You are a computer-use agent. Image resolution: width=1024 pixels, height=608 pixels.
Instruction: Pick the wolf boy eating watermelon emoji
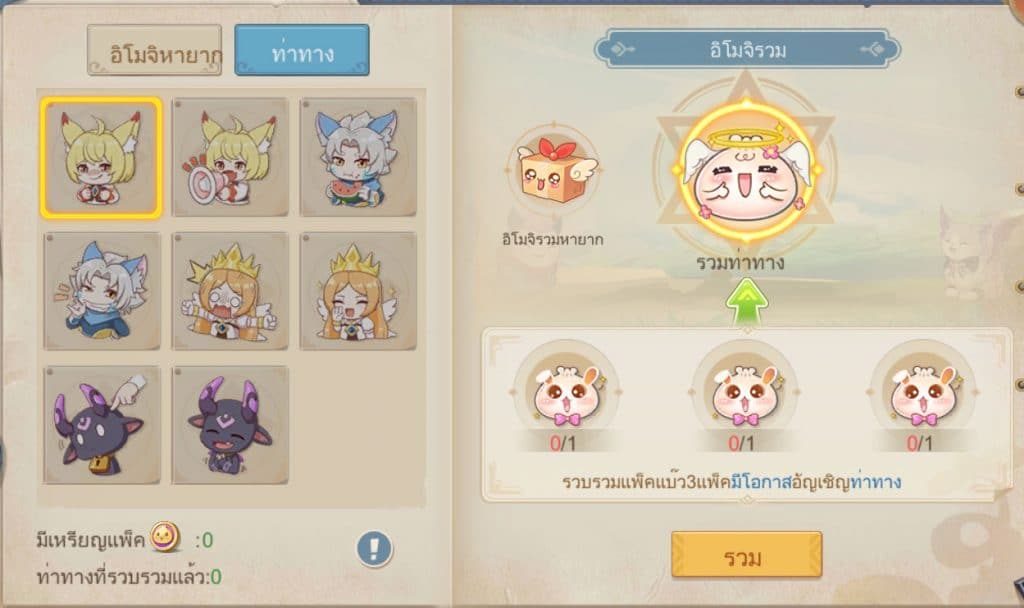coord(358,157)
